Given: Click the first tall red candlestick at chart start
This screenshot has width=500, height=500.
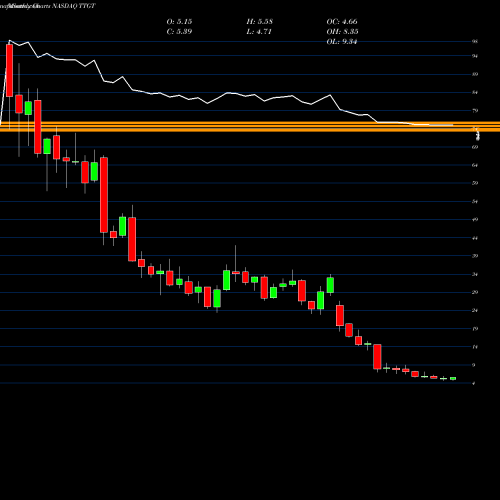Looking at the screenshot, I should coord(9,70).
